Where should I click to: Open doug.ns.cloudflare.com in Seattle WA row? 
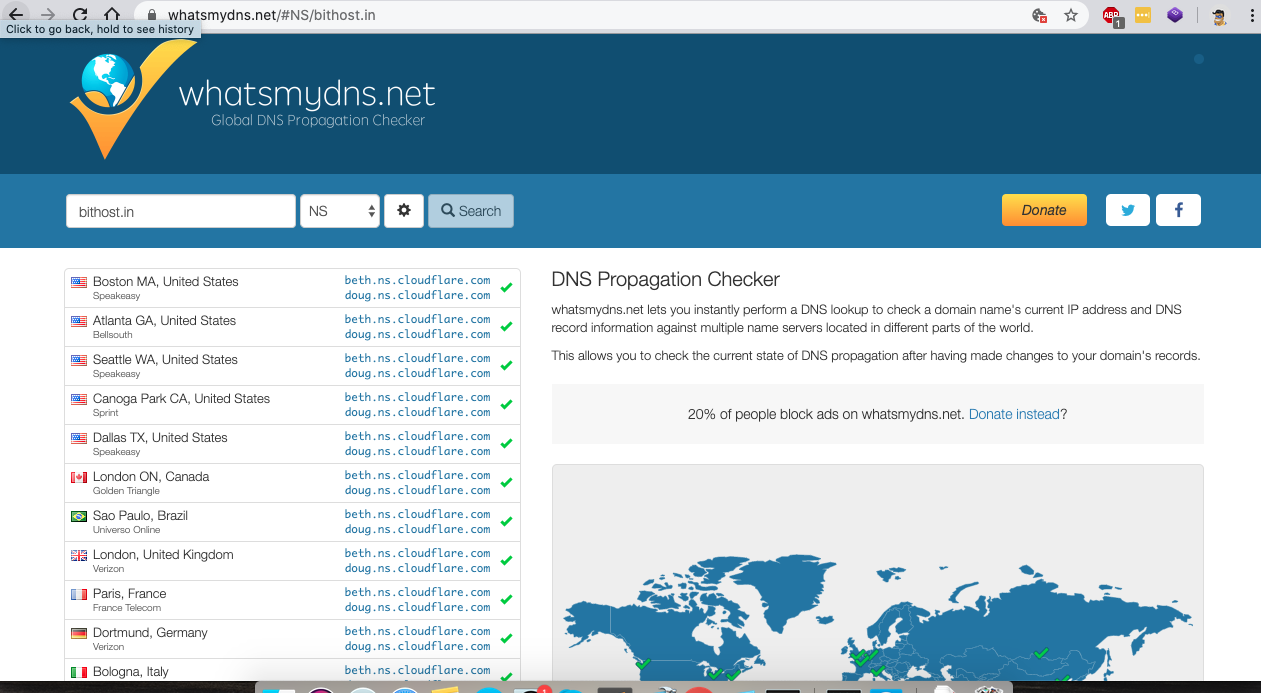pyautogui.click(x=417, y=373)
